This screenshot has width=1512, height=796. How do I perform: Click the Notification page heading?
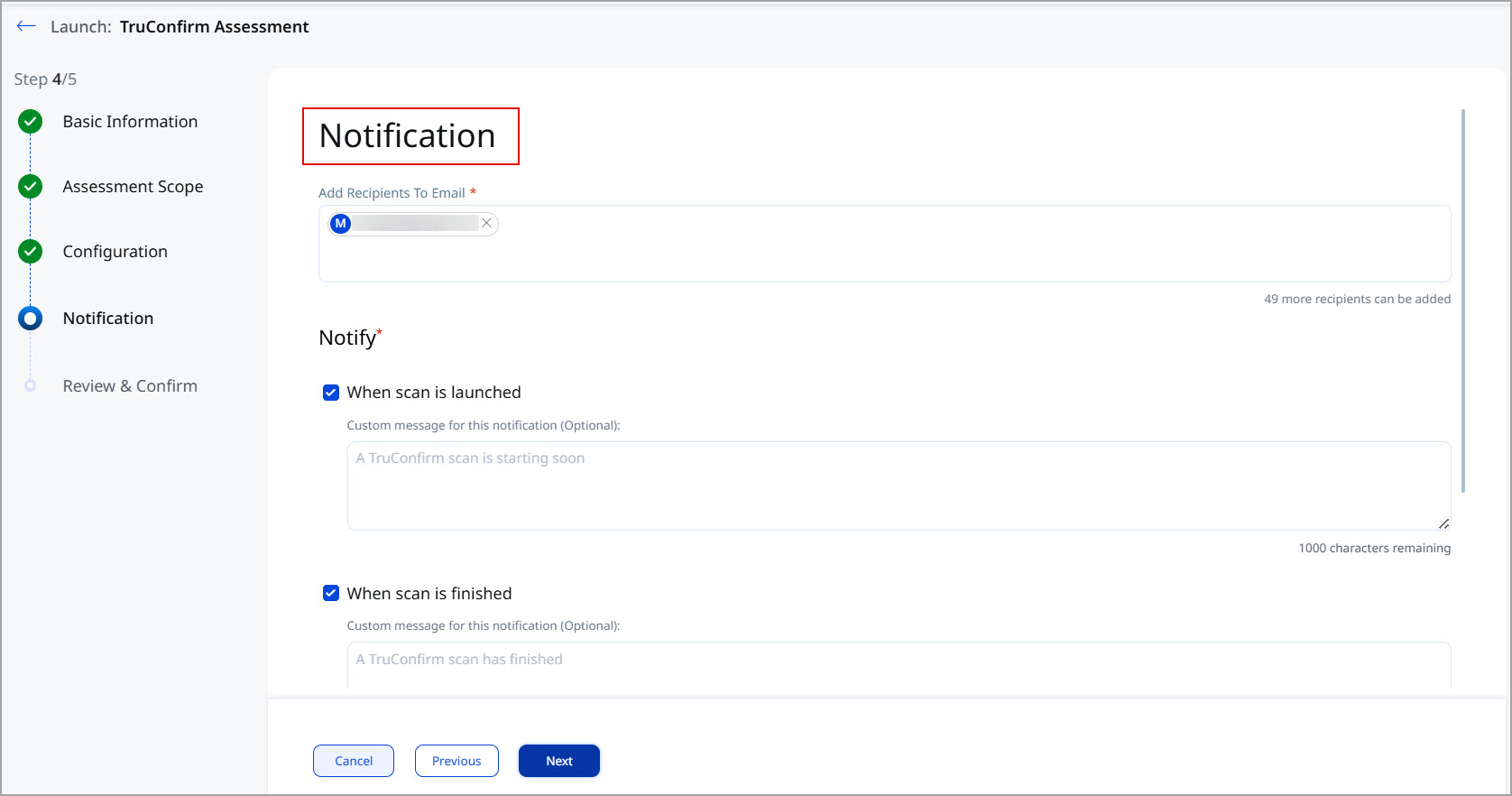pos(408,135)
